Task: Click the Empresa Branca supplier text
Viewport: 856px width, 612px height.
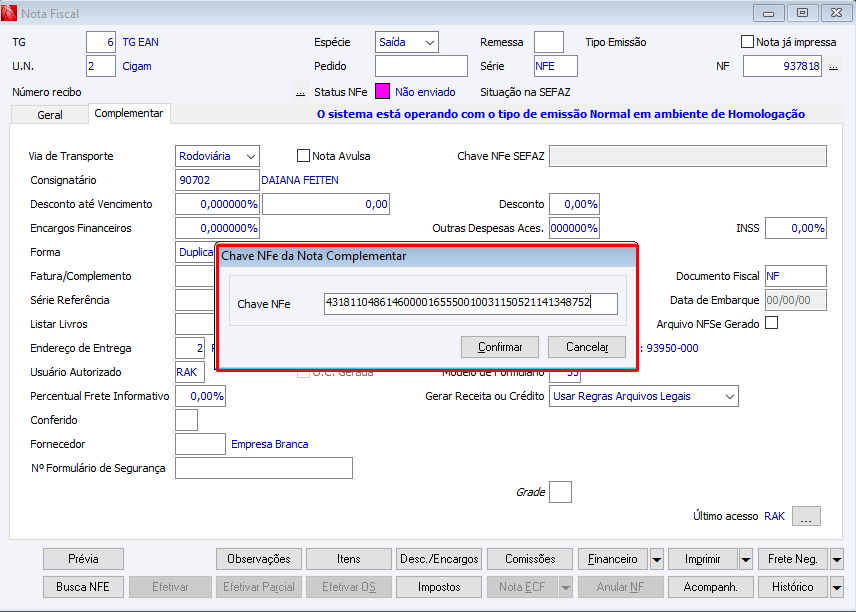Action: point(270,444)
